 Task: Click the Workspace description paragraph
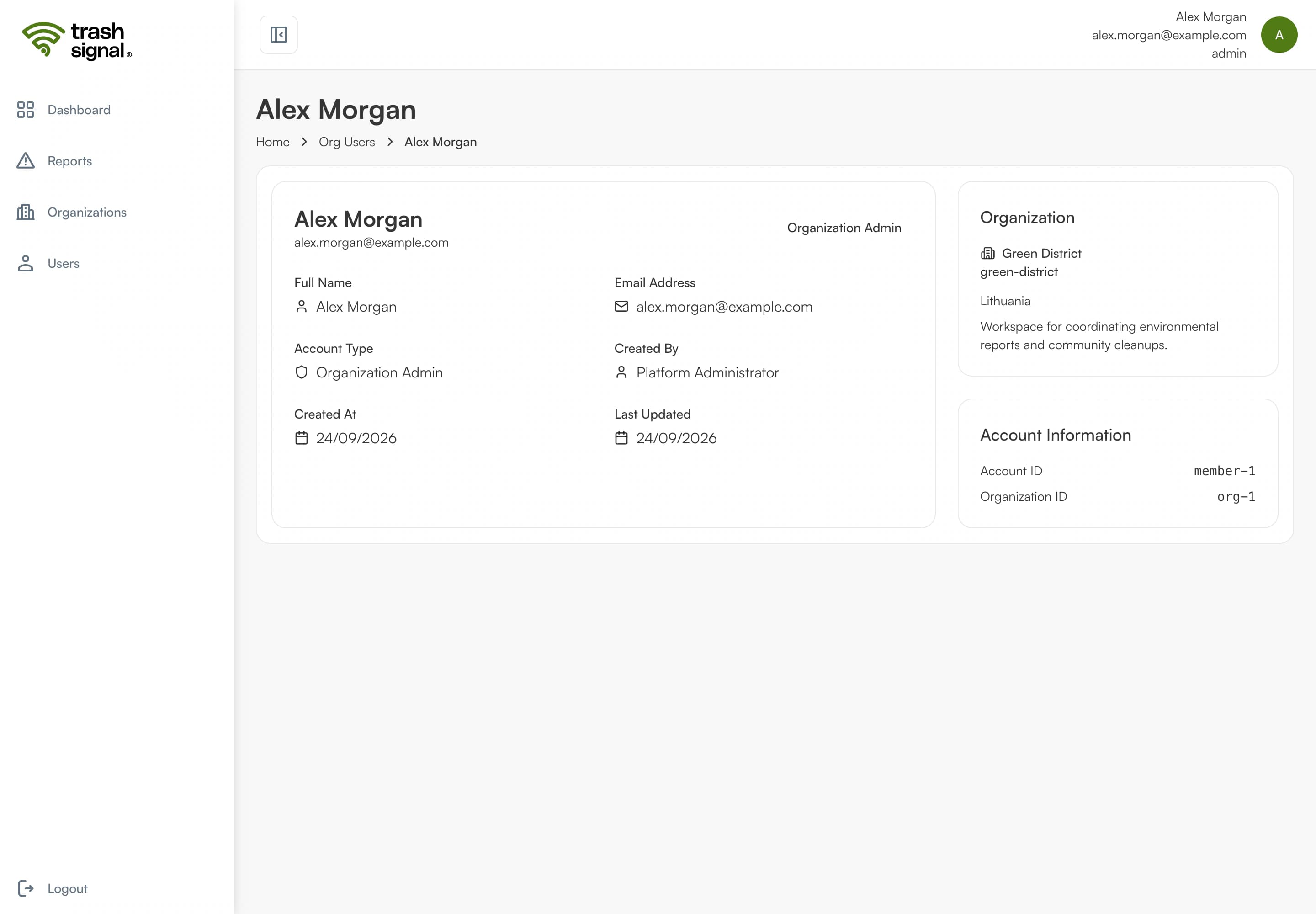(1099, 335)
